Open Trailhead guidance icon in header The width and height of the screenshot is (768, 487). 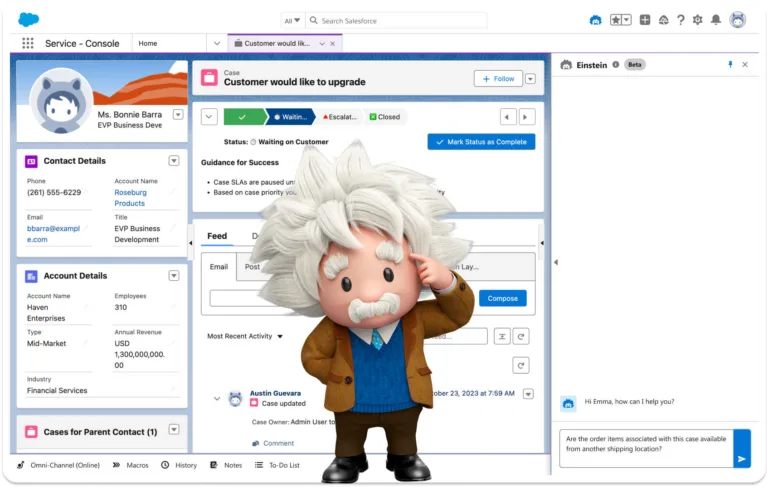click(x=663, y=20)
